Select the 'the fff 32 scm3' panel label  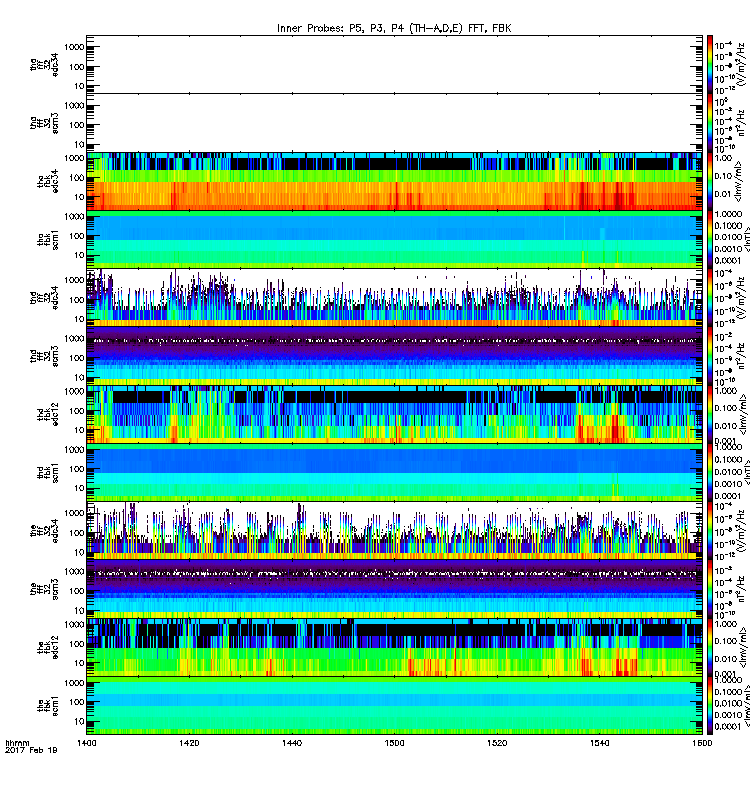pos(44,589)
